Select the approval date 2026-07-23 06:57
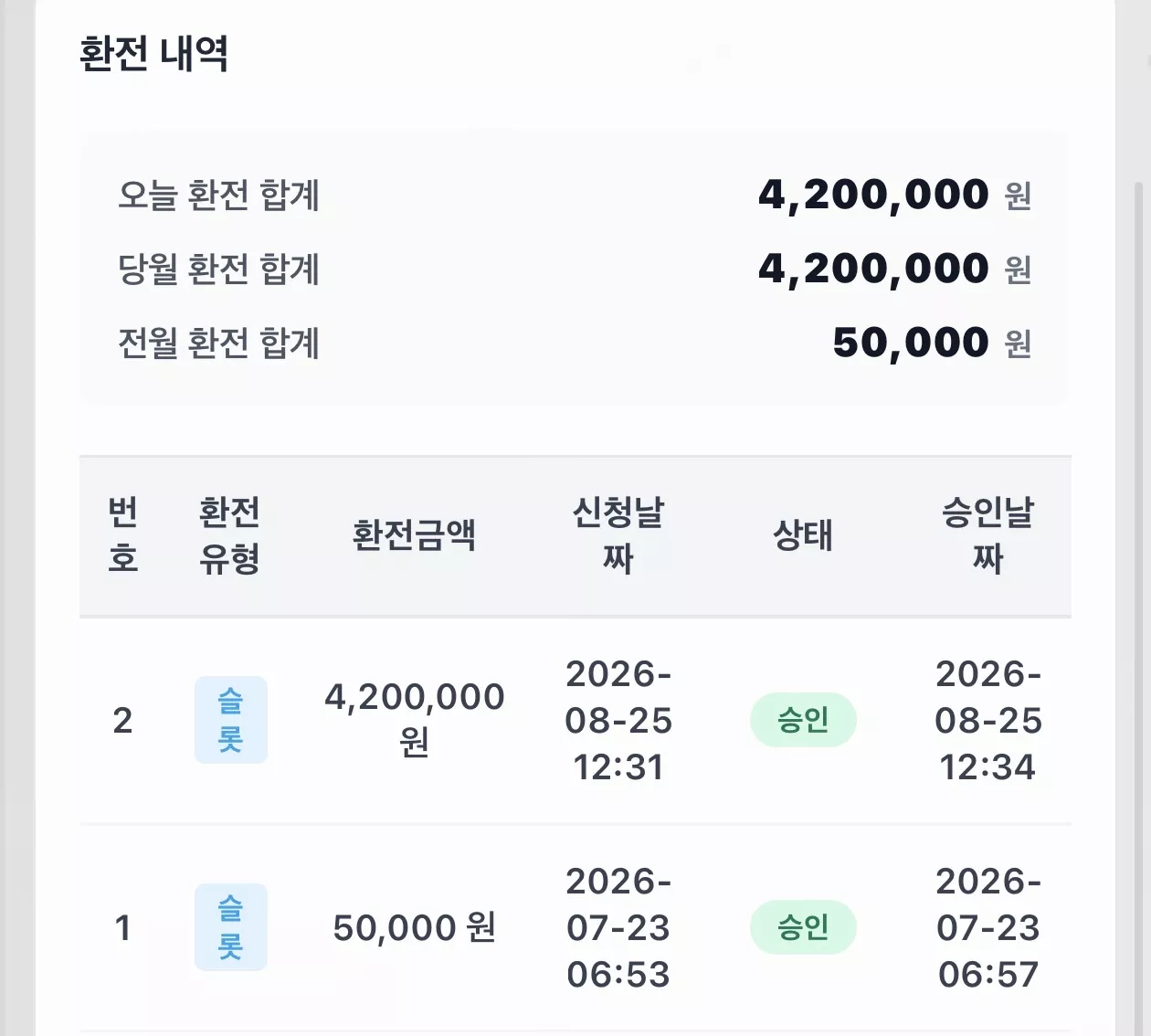This screenshot has height=1036, width=1151. click(988, 927)
